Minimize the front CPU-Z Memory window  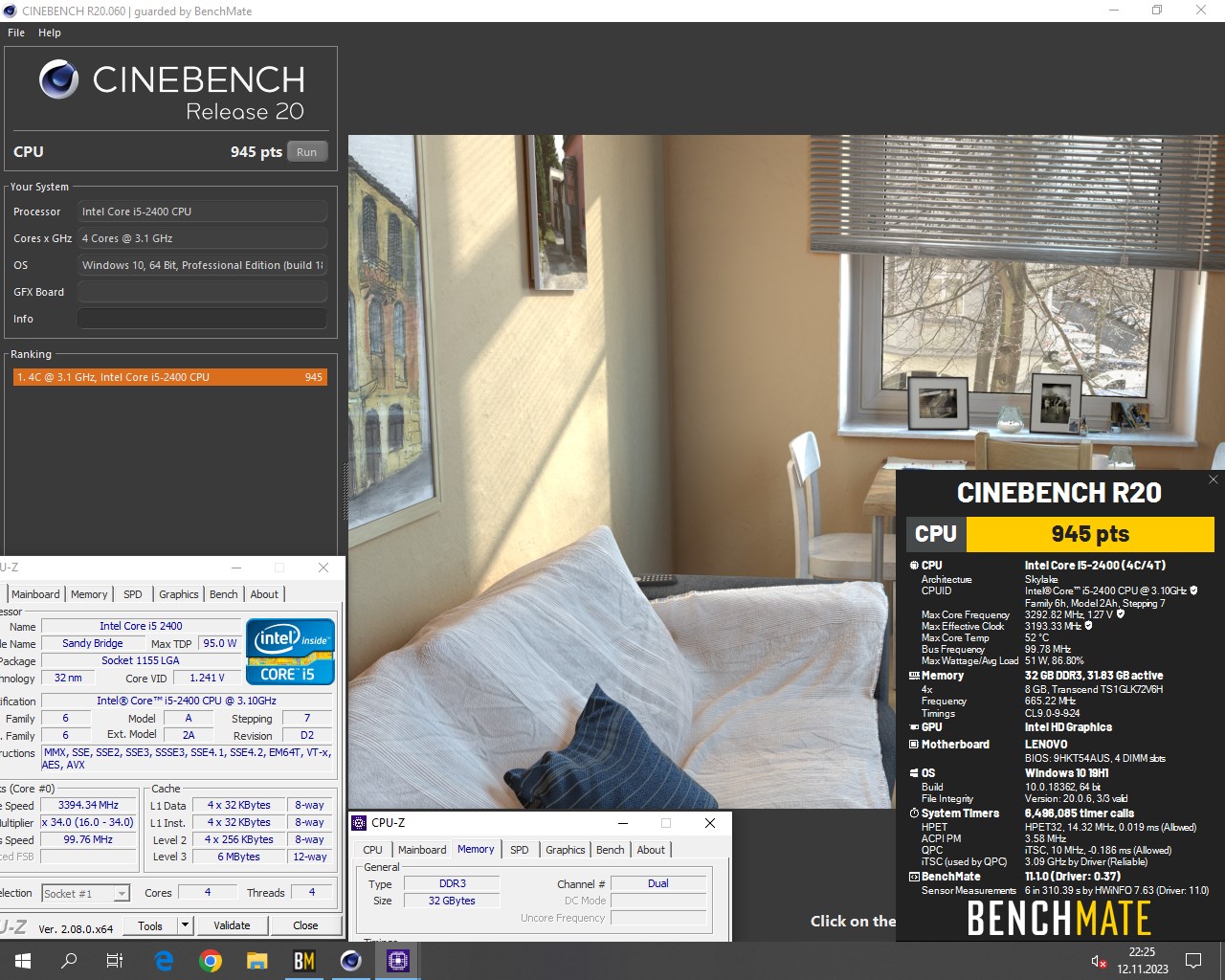coord(623,823)
